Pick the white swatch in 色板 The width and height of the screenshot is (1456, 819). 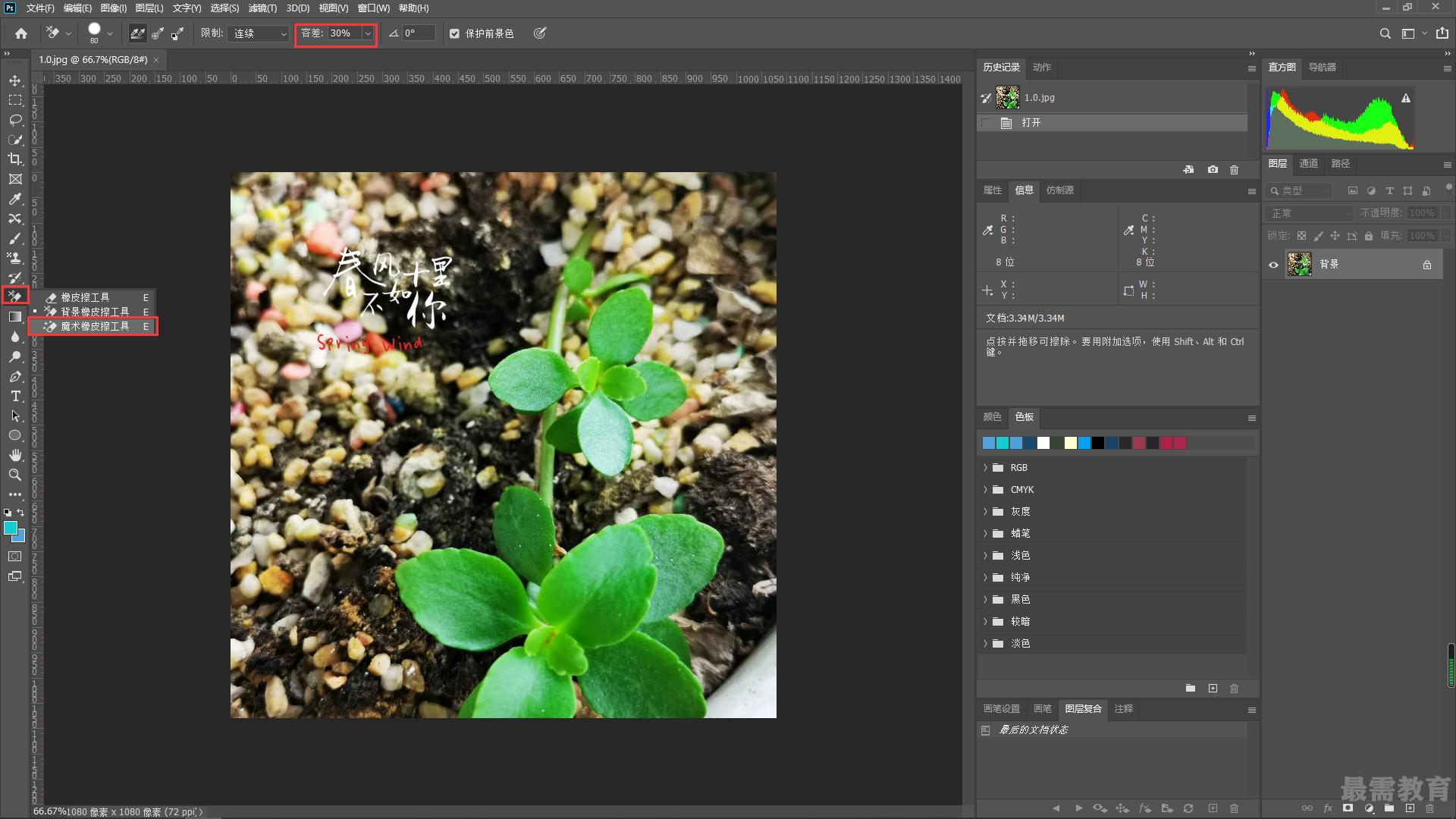(1043, 443)
